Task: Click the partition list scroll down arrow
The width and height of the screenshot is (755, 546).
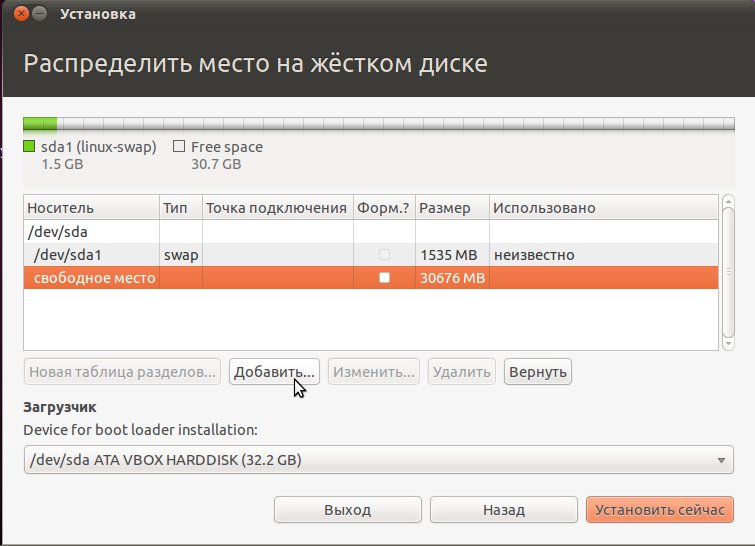Action: click(x=729, y=344)
